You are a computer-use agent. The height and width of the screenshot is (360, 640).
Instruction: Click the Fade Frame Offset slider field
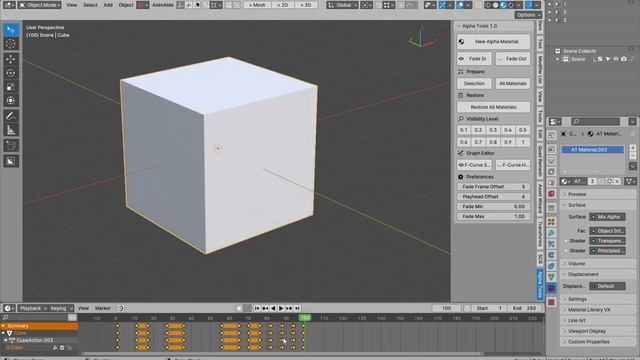click(493, 187)
